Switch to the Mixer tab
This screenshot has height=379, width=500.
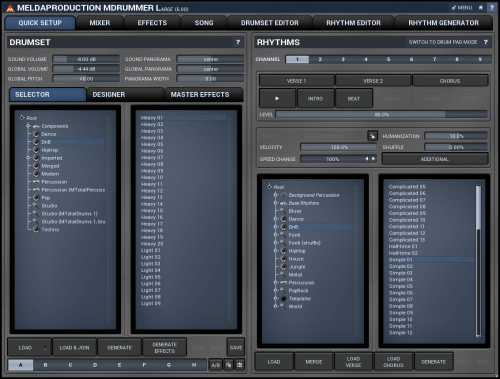tap(100, 23)
